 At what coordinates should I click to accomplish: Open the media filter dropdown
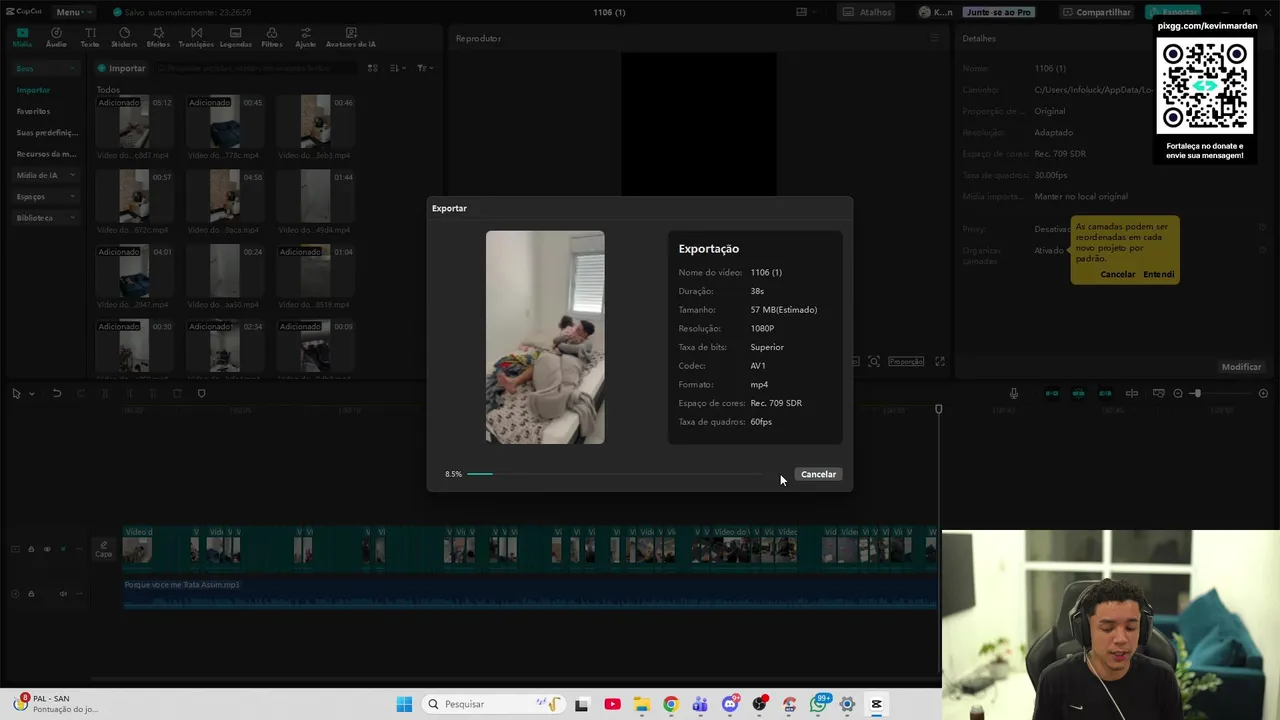pyautogui.click(x=424, y=68)
